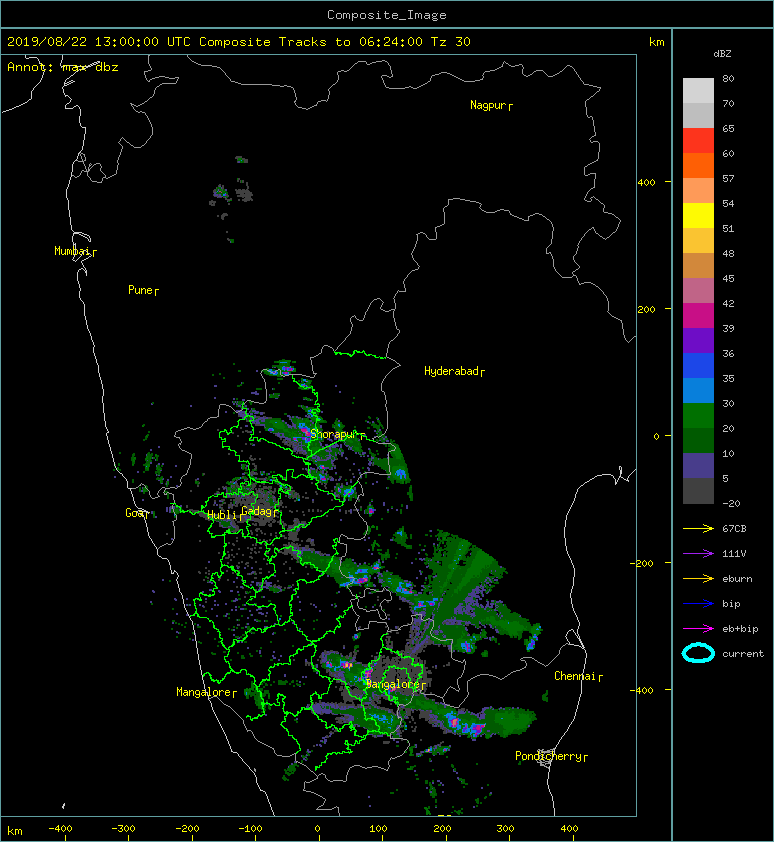Click the cyan 'current' ellipse icon

click(698, 653)
